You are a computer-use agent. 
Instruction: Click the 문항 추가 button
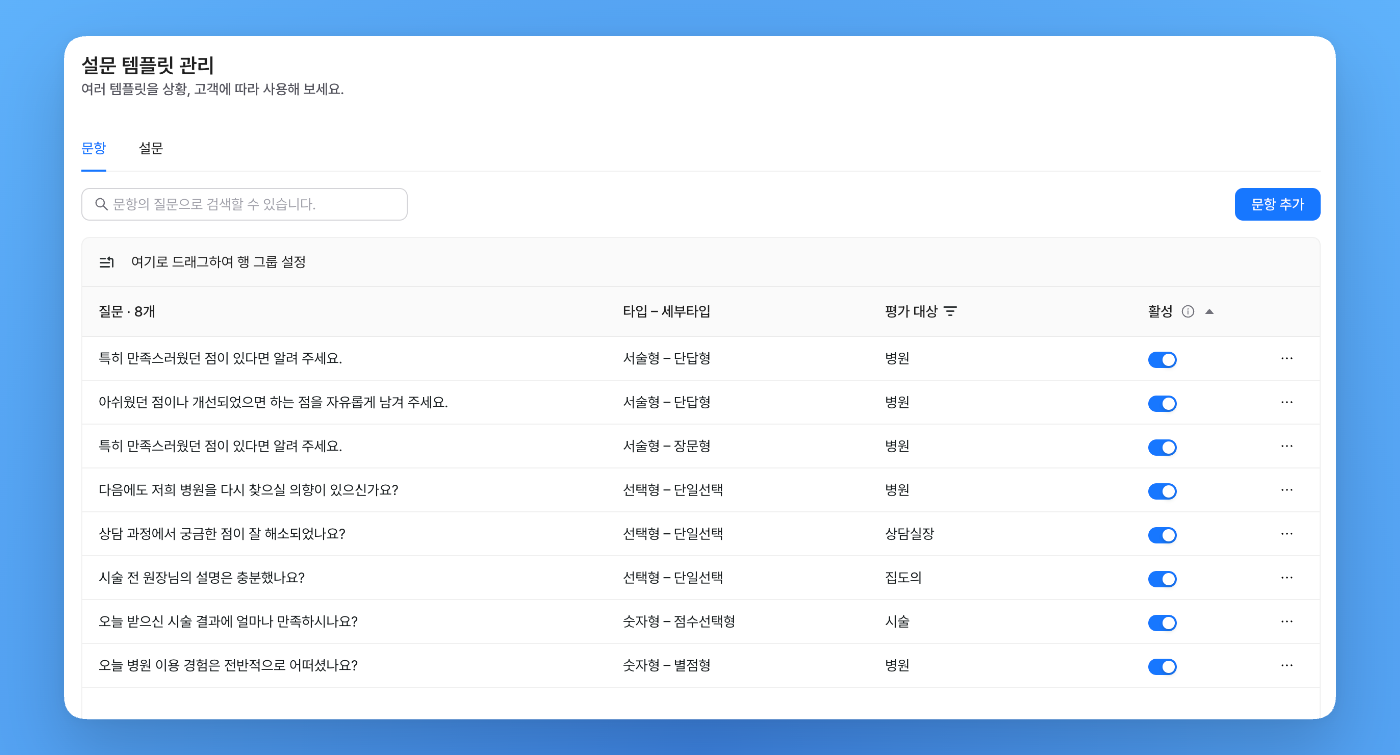pos(1277,204)
